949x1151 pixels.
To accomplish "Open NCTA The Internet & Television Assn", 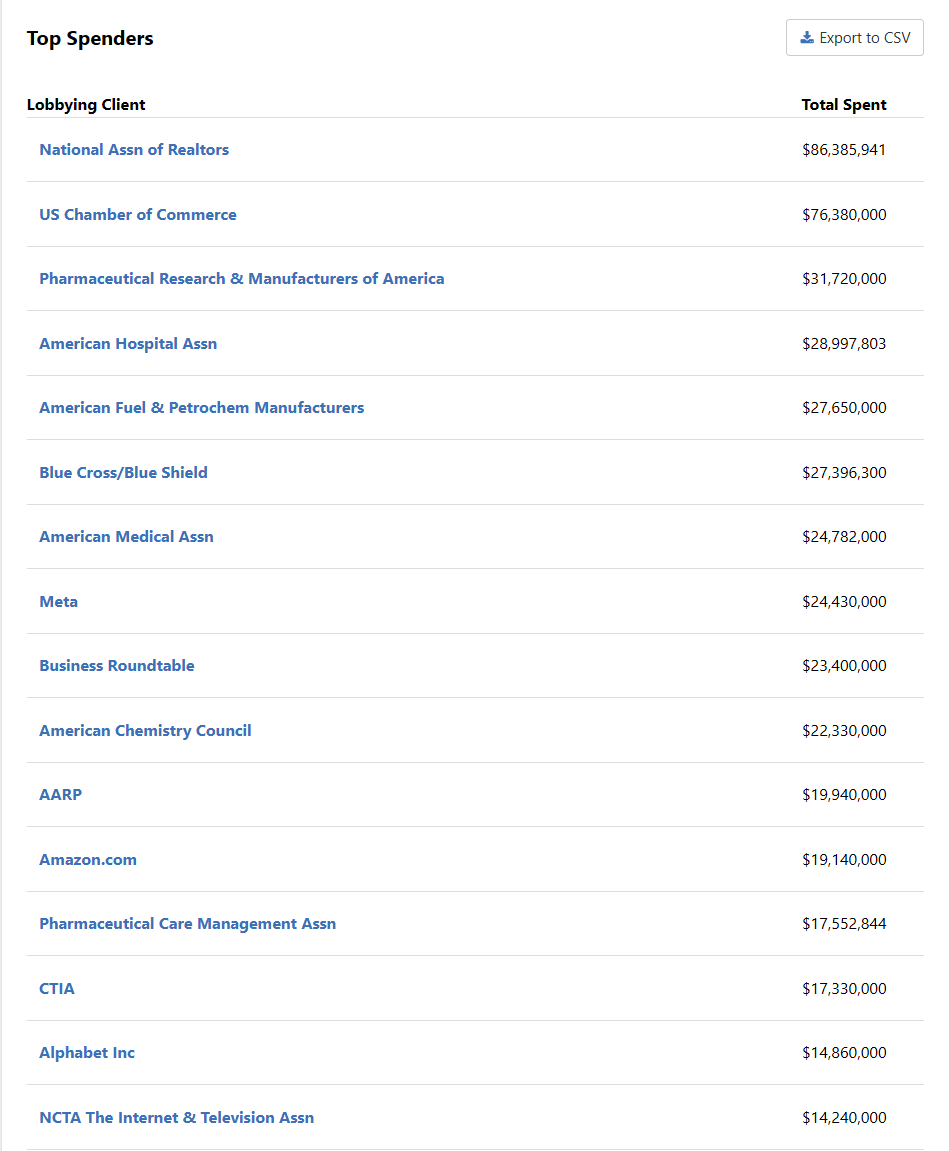I will coord(177,1117).
